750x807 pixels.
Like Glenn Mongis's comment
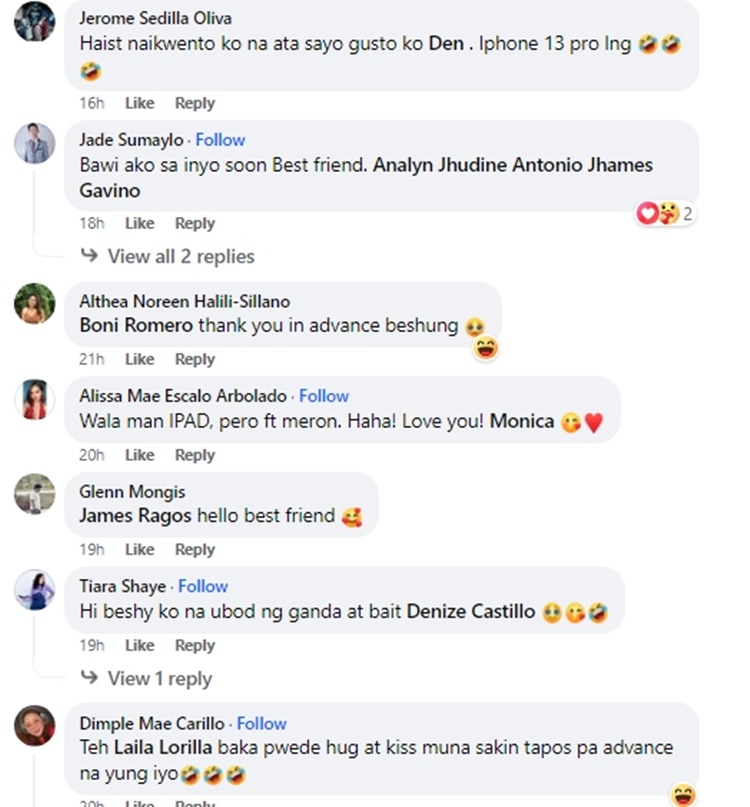[139, 549]
